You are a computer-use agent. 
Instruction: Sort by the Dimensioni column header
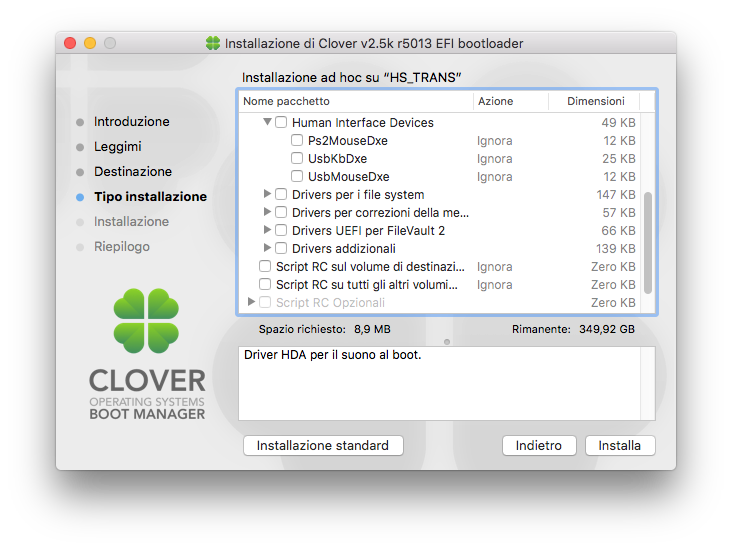[595, 101]
